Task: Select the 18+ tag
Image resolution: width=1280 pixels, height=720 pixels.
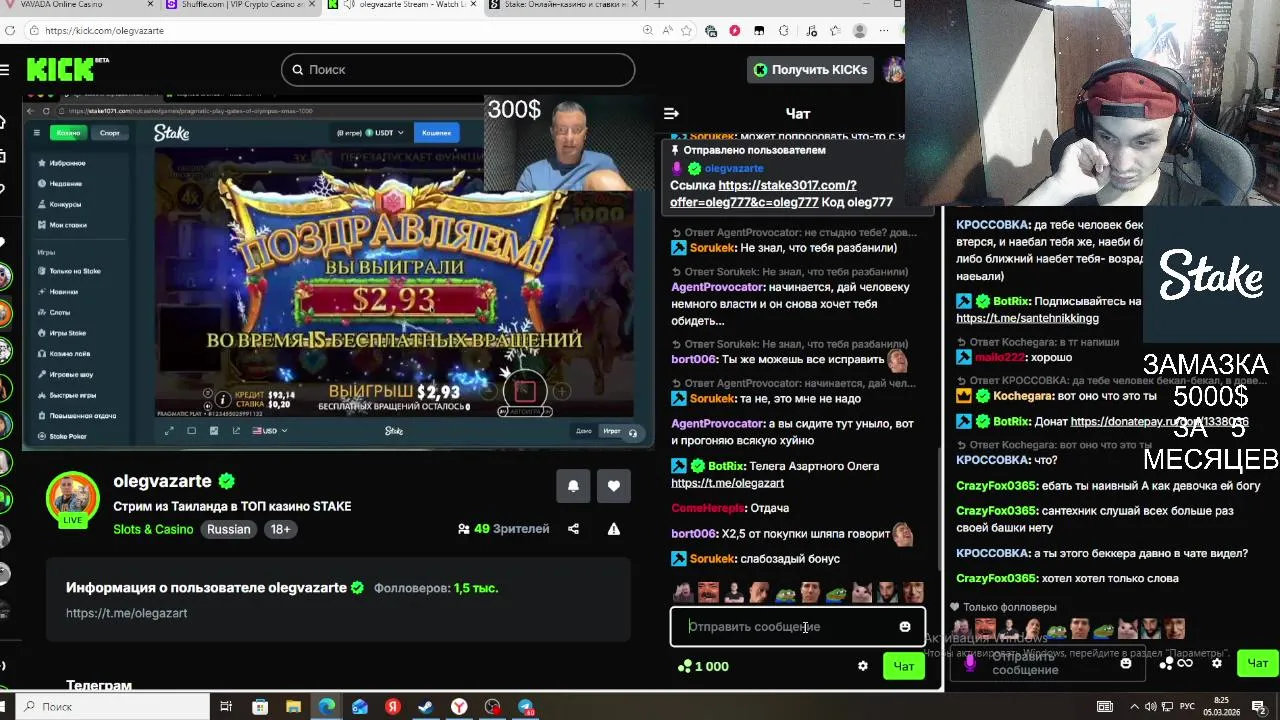Action: click(x=281, y=529)
